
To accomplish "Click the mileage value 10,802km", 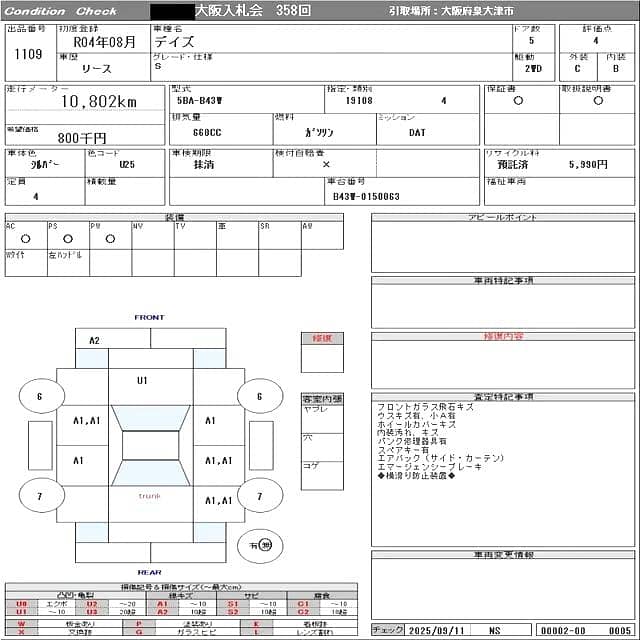I will (98, 101).
